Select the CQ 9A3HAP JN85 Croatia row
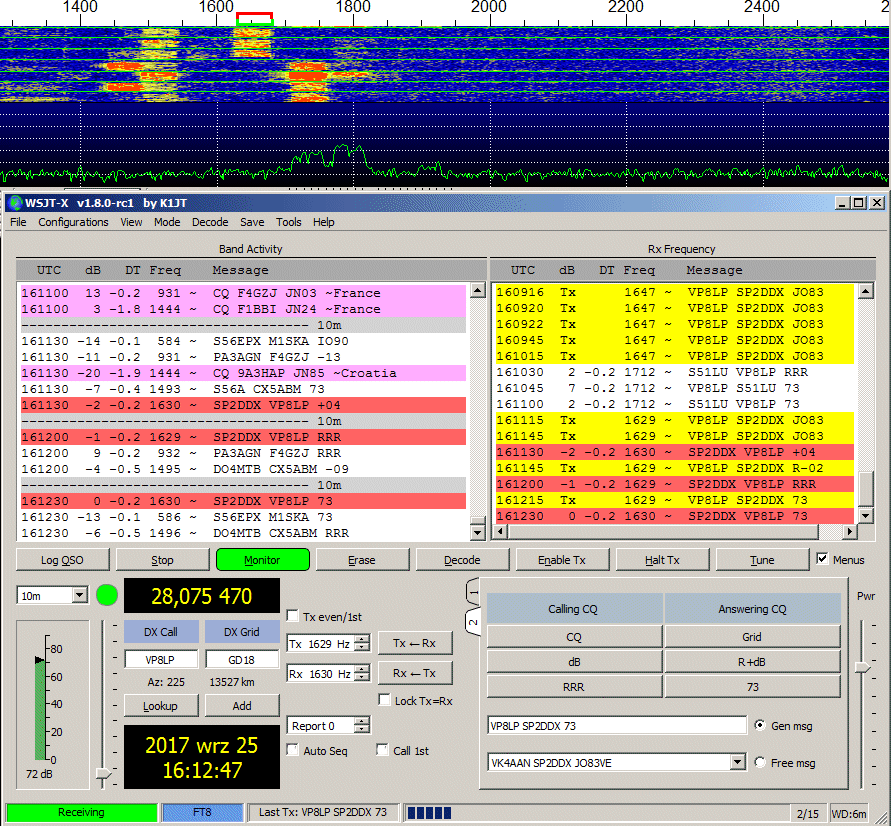 point(243,373)
